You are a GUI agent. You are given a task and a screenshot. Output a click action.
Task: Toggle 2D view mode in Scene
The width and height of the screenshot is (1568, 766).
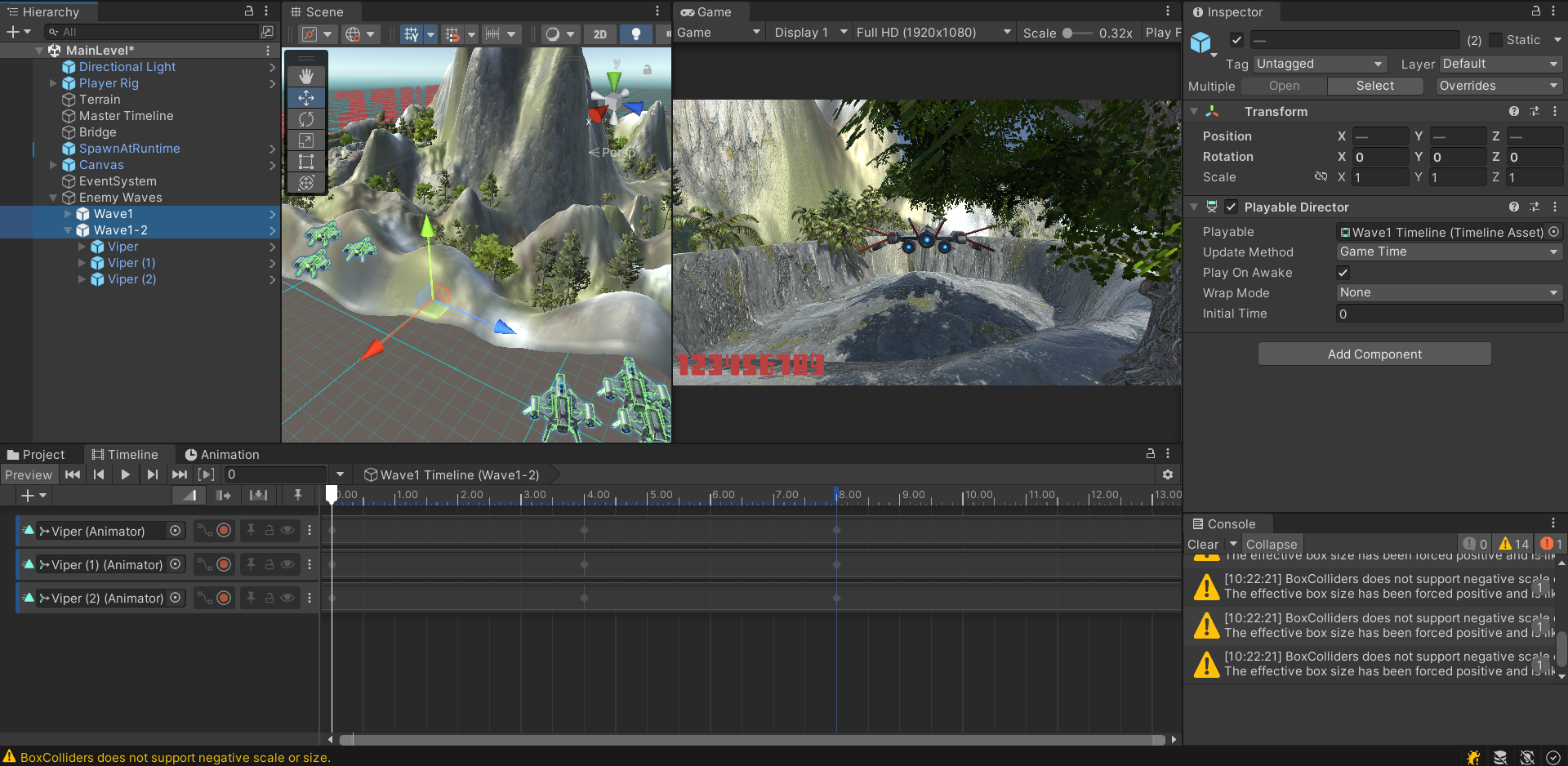600,33
